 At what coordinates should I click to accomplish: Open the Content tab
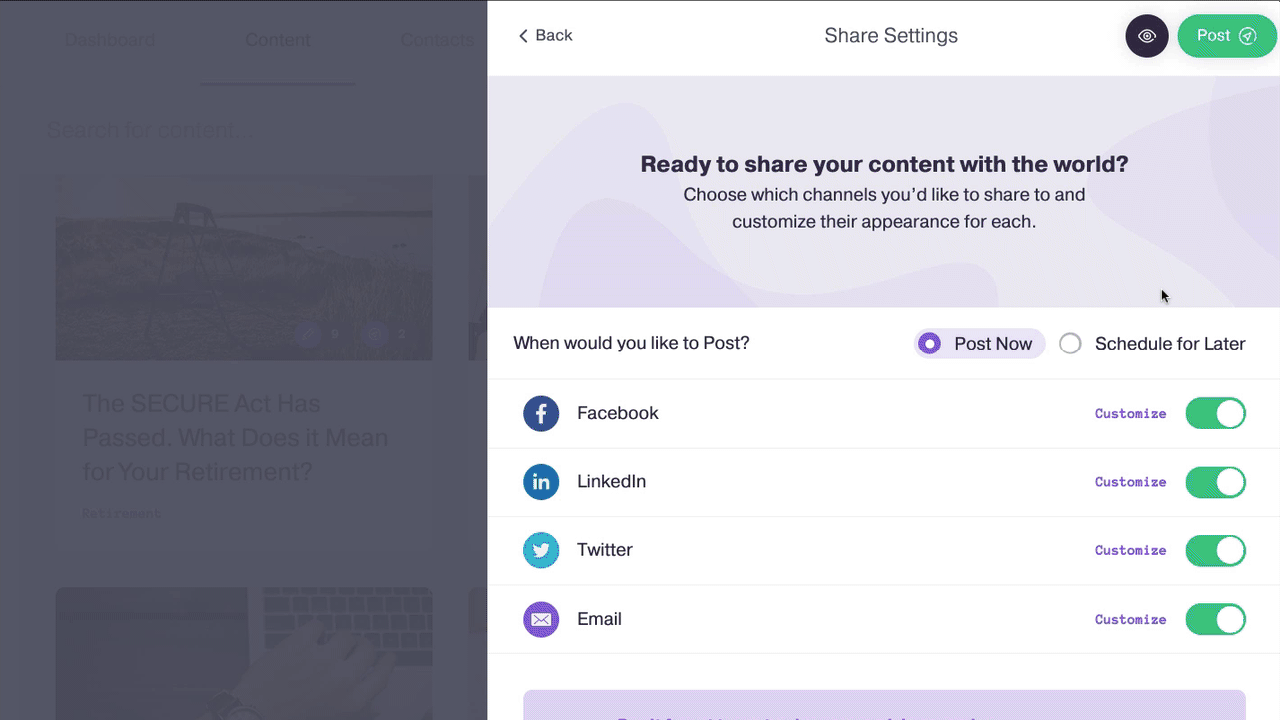(278, 40)
